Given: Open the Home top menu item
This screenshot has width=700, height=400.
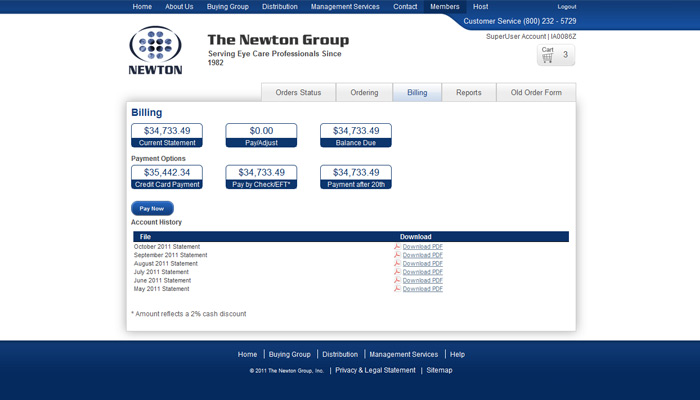Looking at the screenshot, I should click(142, 7).
